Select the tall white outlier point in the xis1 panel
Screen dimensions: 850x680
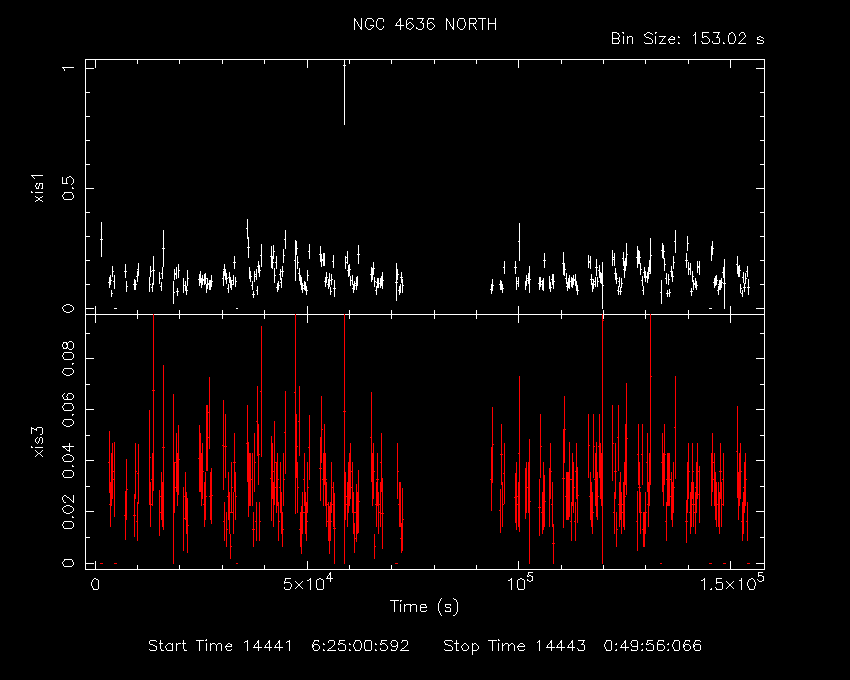pyautogui.click(x=344, y=93)
